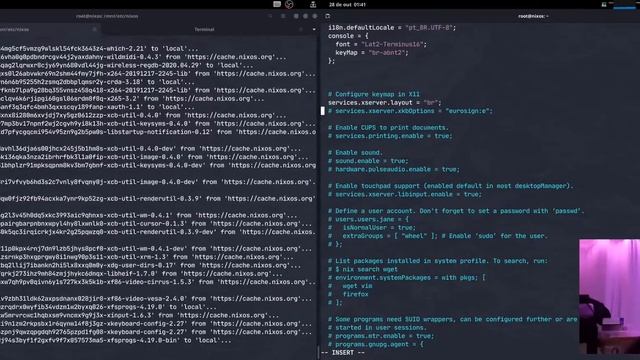Click the i18n.defaultLocale line

coord(392,28)
